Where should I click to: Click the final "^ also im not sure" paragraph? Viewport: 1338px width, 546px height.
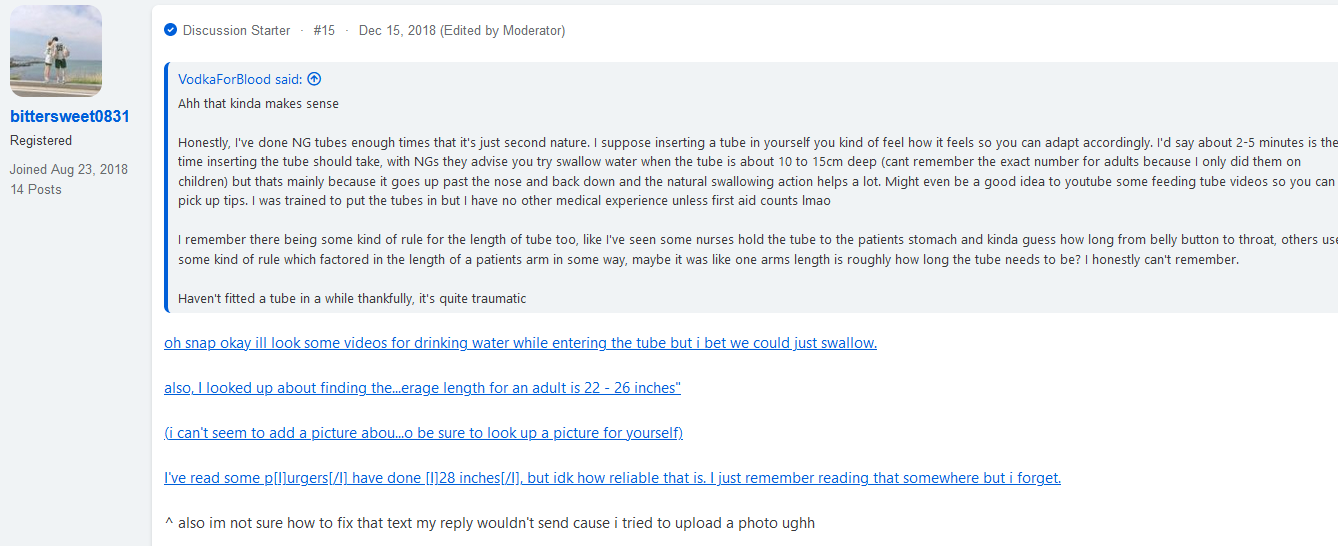pyautogui.click(x=489, y=523)
